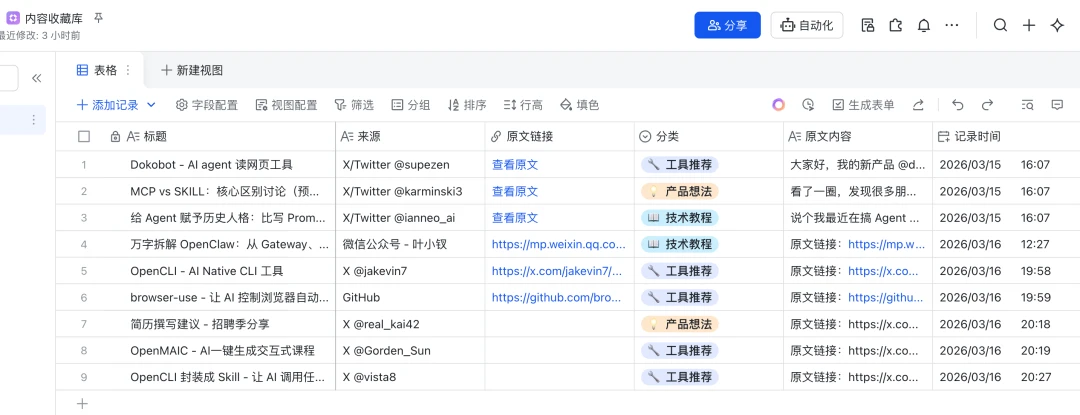
Task: Click the share arrow icon in toolbar
Action: click(918, 105)
